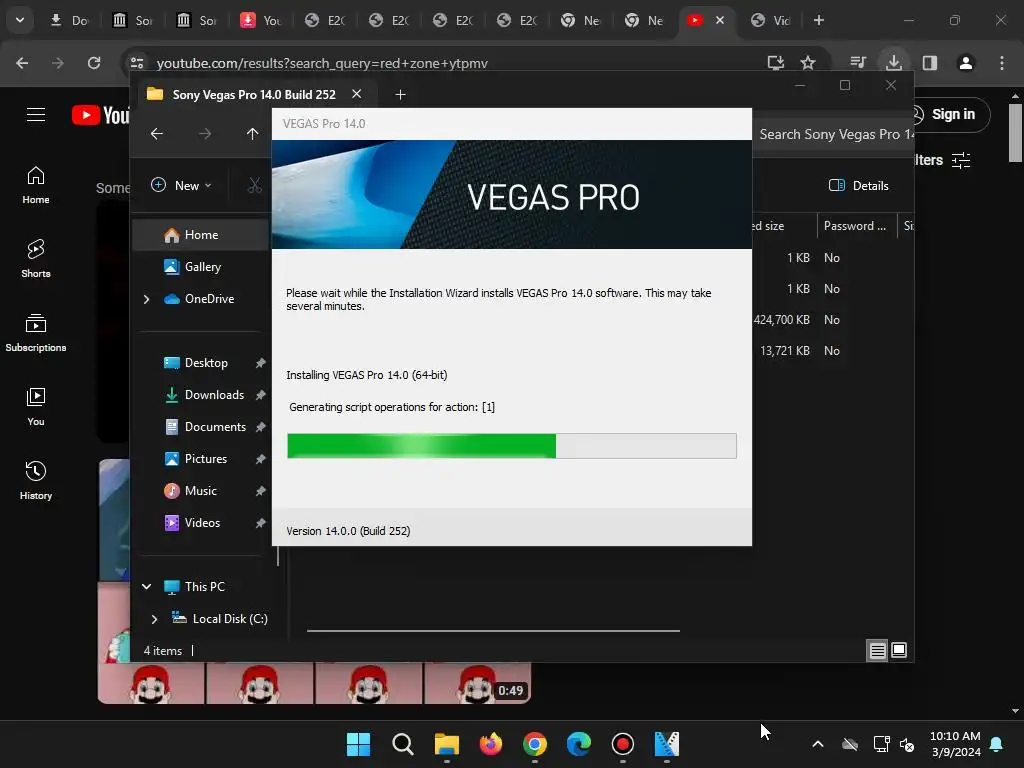This screenshot has height=768, width=1024.
Task: Open Chrome three-dot menu
Action: pos(1002,63)
